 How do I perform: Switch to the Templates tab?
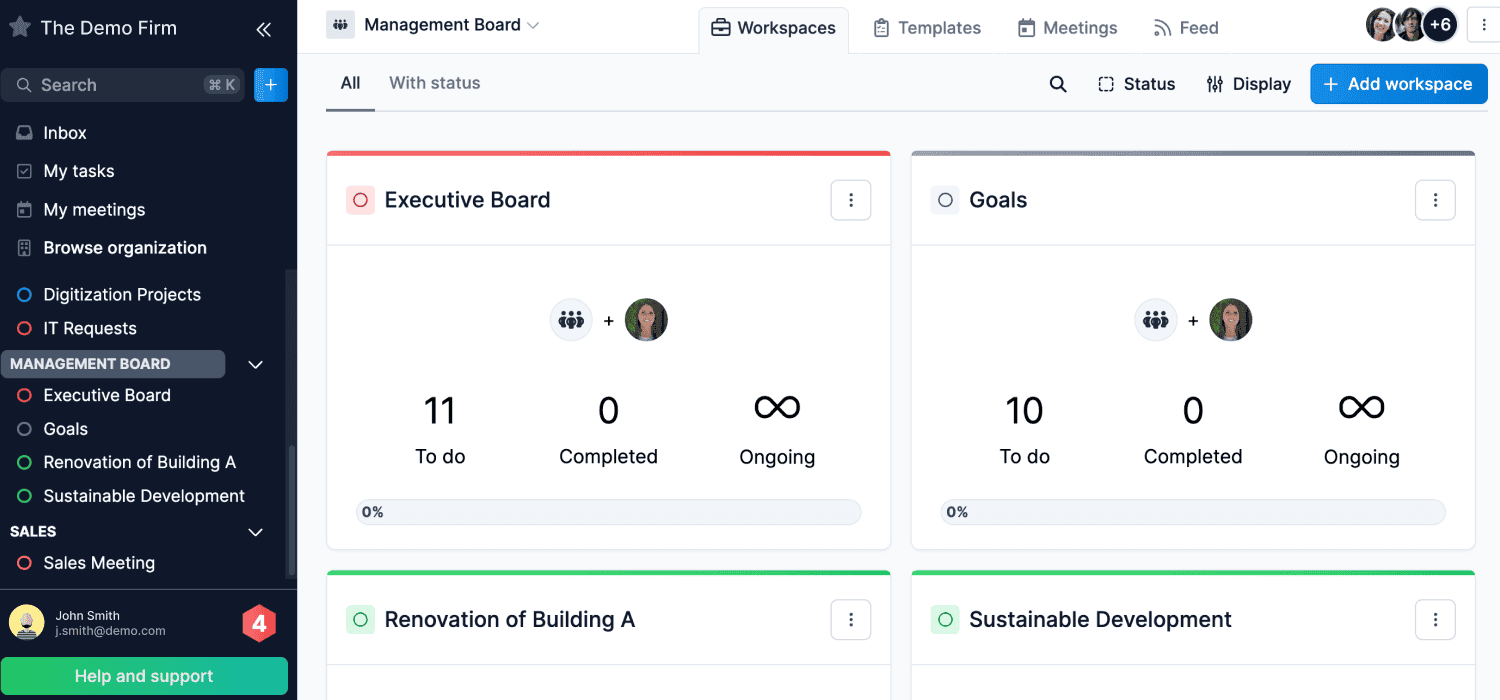click(927, 28)
